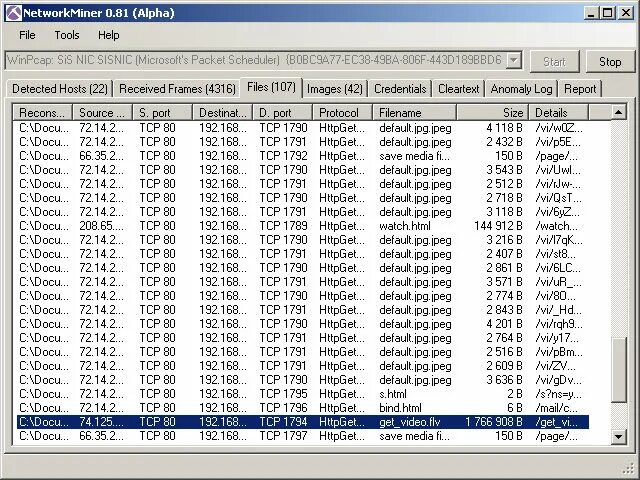Select the row with size 3 543 B
Viewport: 640px width, 480px height.
pos(302,170)
